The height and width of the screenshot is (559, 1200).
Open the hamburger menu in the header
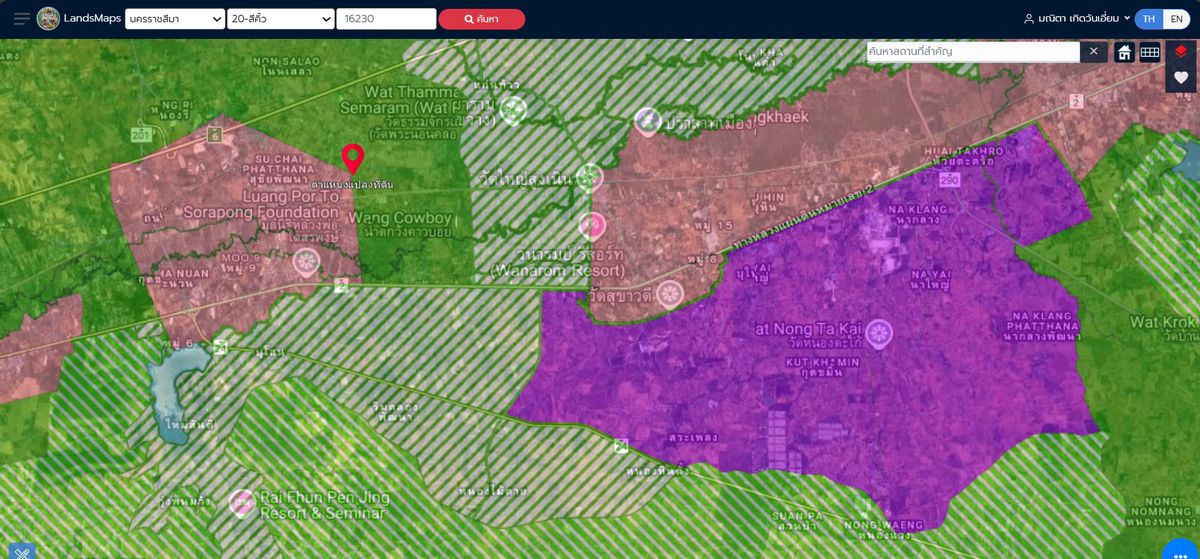pyautogui.click(x=21, y=19)
